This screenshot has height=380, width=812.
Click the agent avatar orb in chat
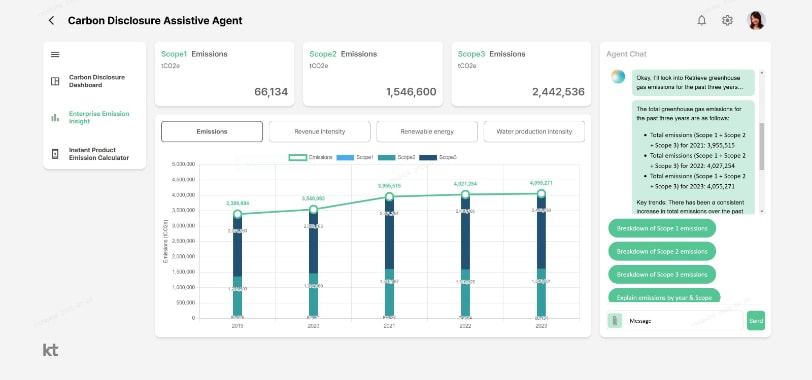pyautogui.click(x=618, y=77)
